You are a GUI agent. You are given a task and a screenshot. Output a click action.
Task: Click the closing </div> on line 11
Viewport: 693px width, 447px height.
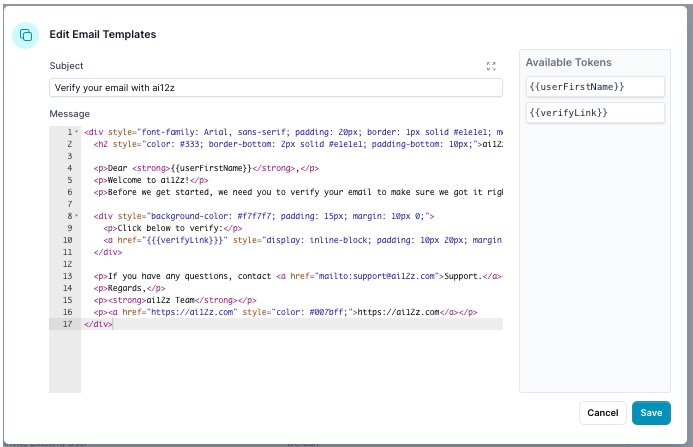click(x=108, y=252)
